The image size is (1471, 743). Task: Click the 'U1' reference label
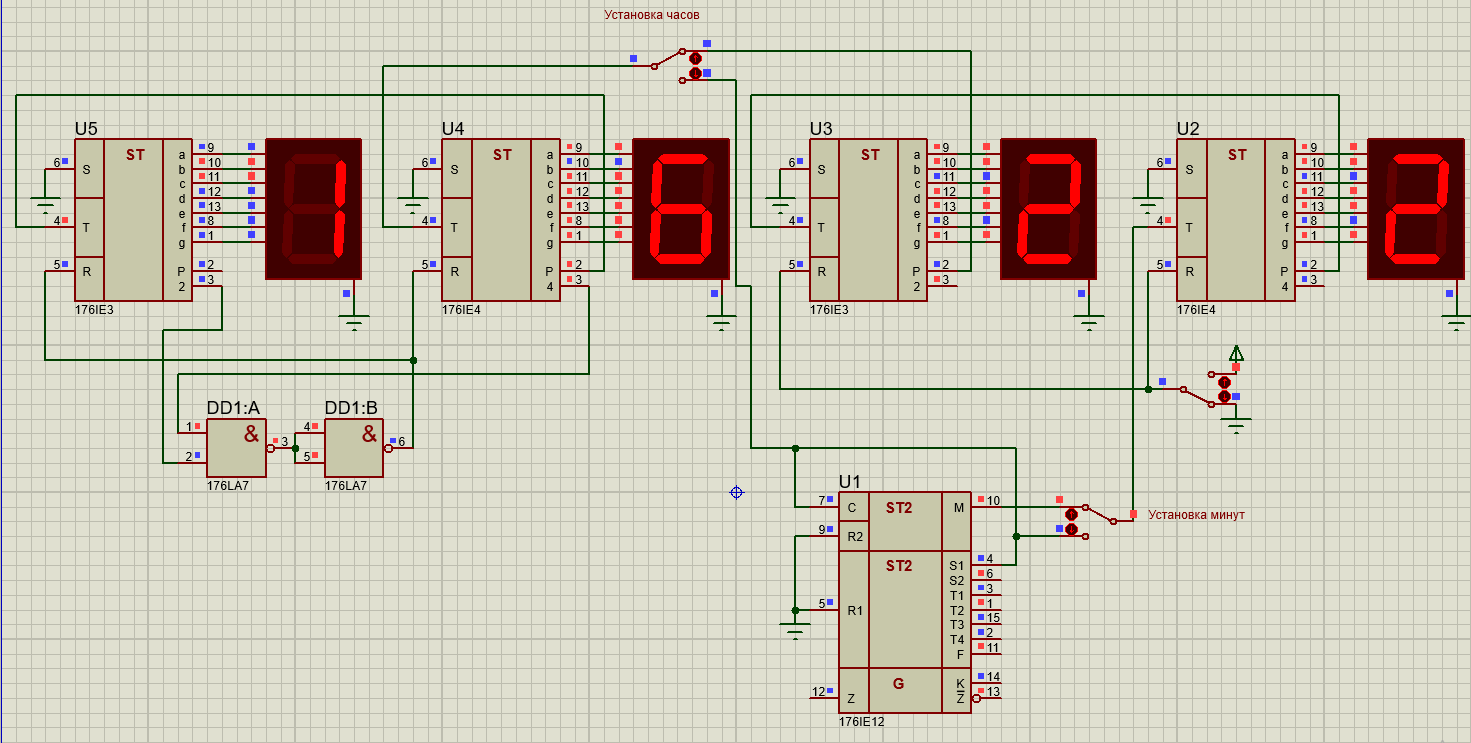(x=850, y=482)
